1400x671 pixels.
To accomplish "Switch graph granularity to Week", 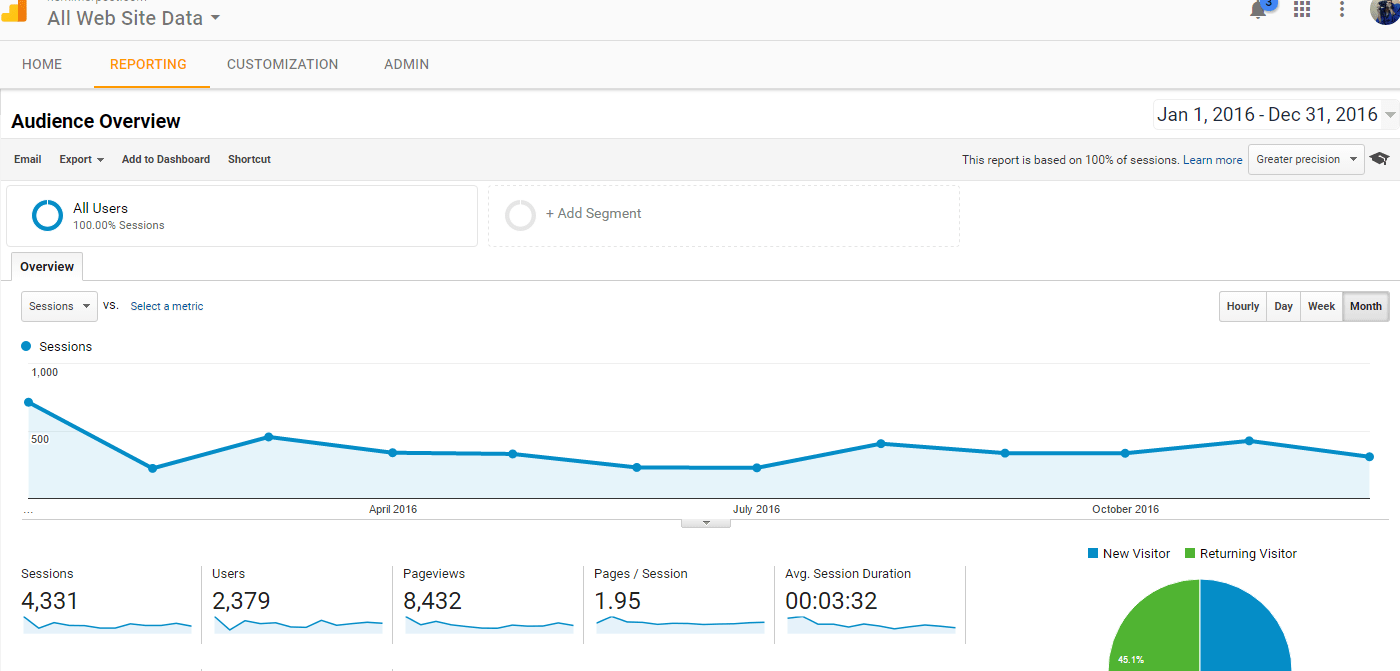I will [x=1322, y=307].
